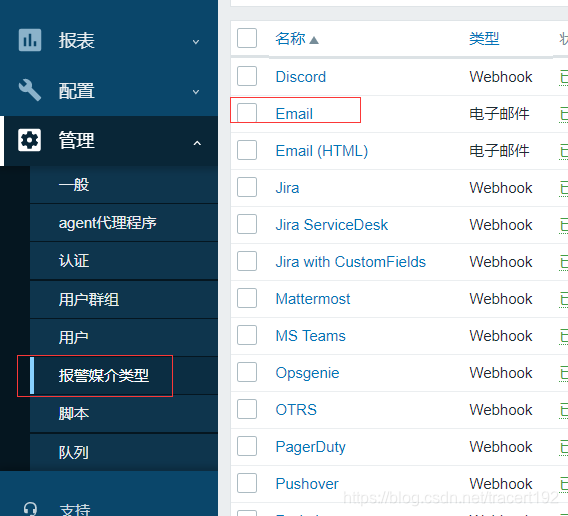Check the Discord row checkbox
The height and width of the screenshot is (516, 568).
coord(247,76)
